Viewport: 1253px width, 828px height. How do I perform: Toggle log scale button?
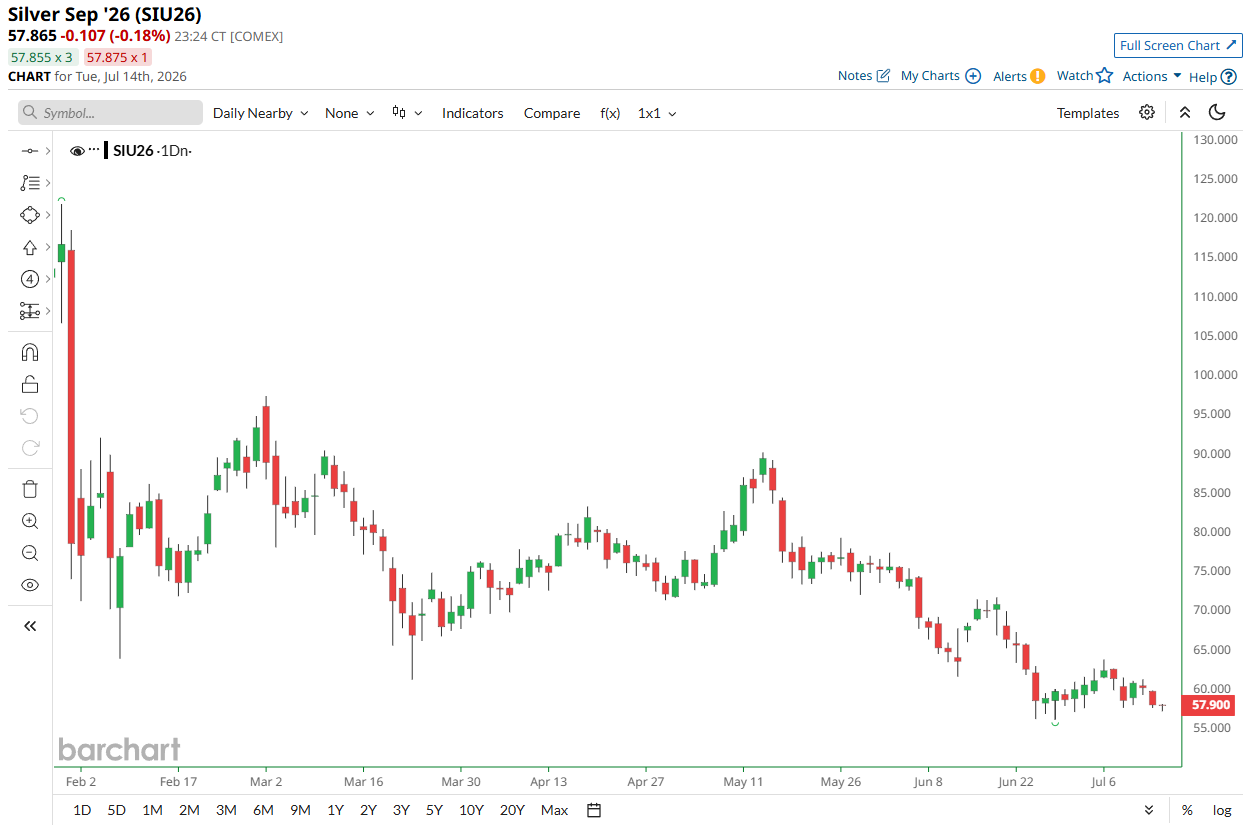pos(1222,810)
